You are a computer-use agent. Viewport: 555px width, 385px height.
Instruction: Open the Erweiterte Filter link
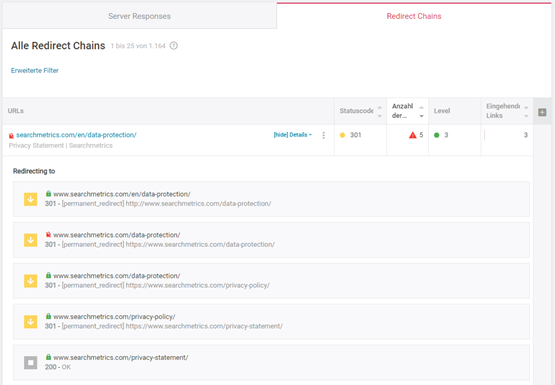(35, 70)
